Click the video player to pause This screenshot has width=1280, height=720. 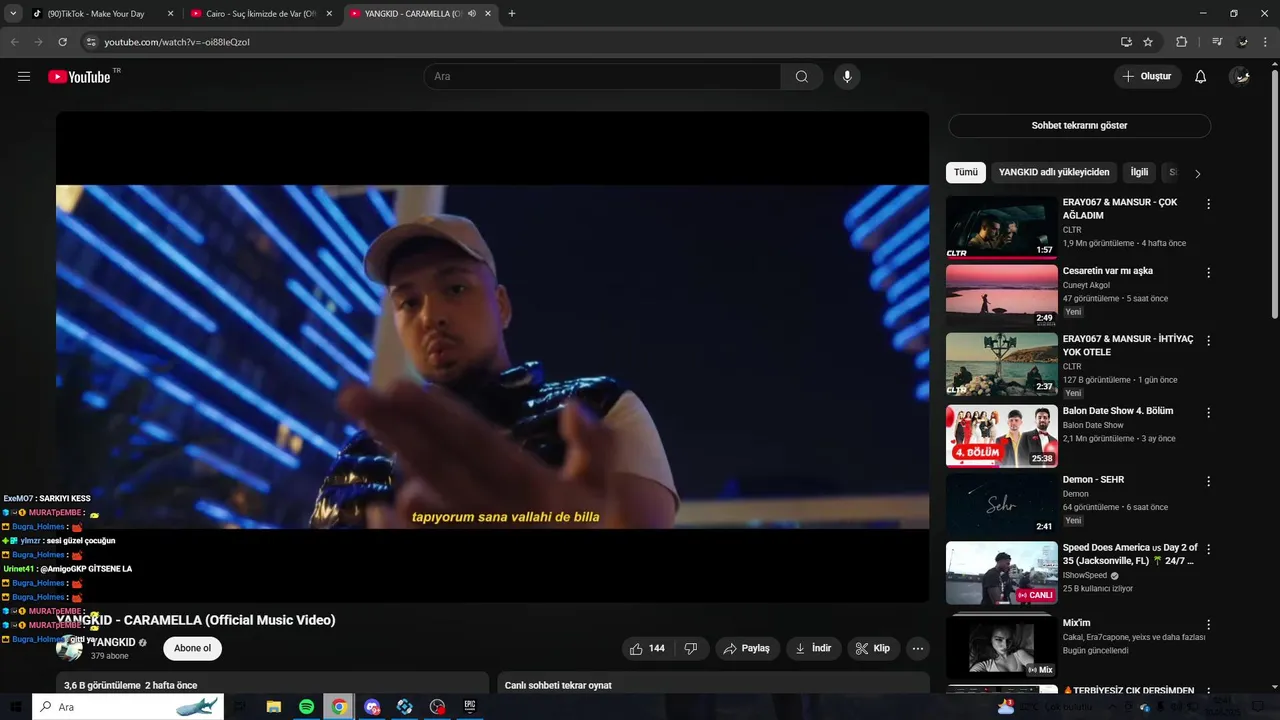click(x=492, y=357)
